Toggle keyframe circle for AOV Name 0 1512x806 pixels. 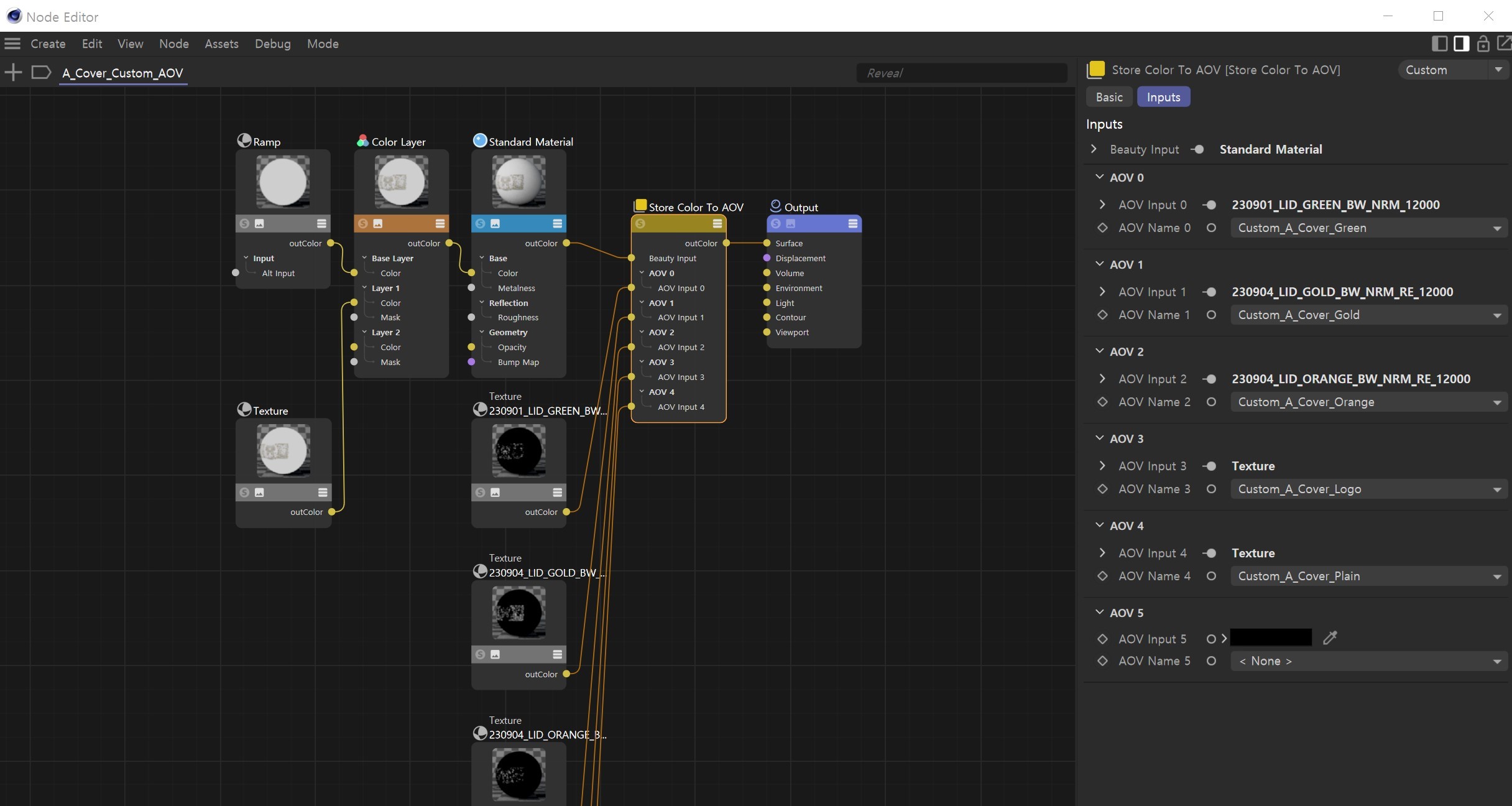(x=1211, y=228)
